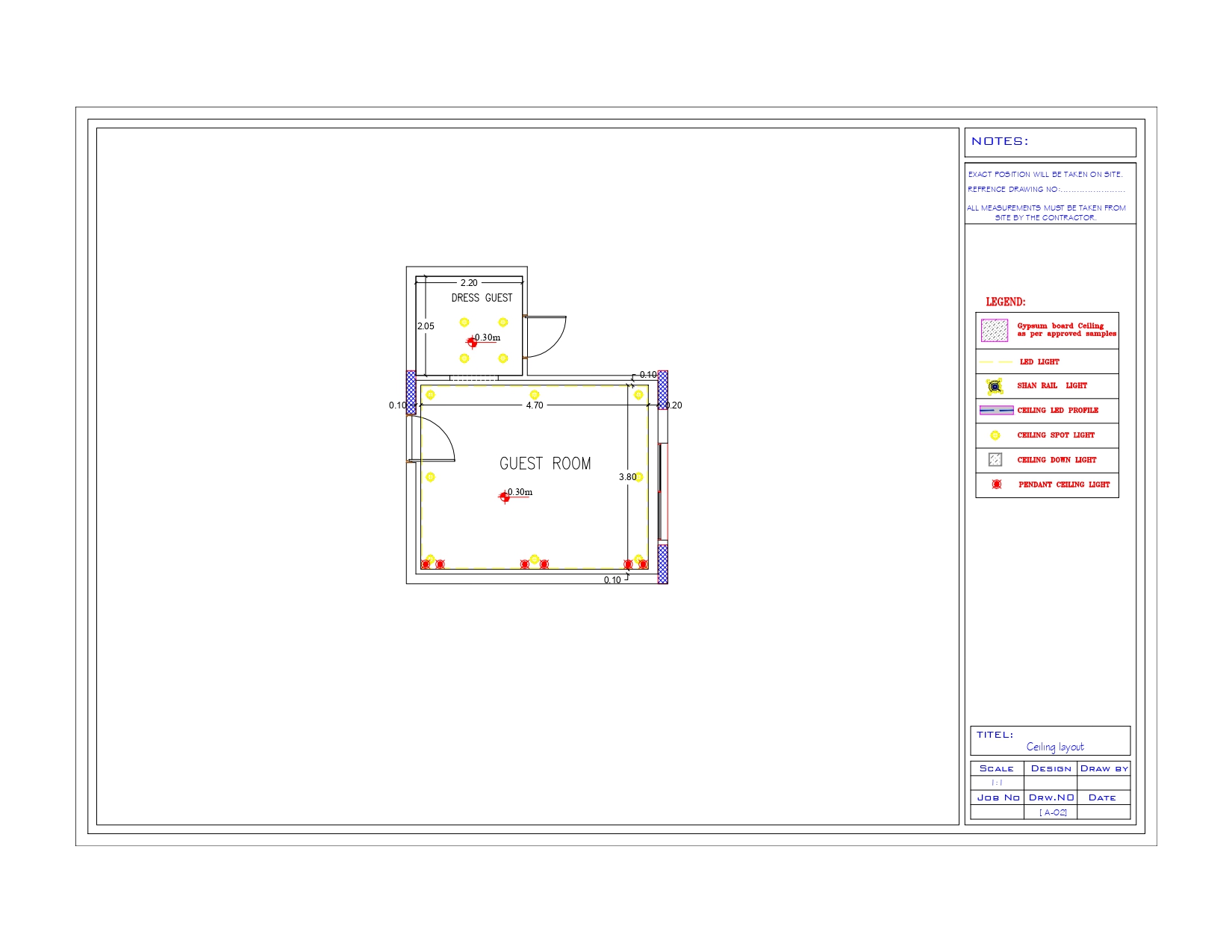Select the shan rail light icon in legend

(x=994, y=386)
